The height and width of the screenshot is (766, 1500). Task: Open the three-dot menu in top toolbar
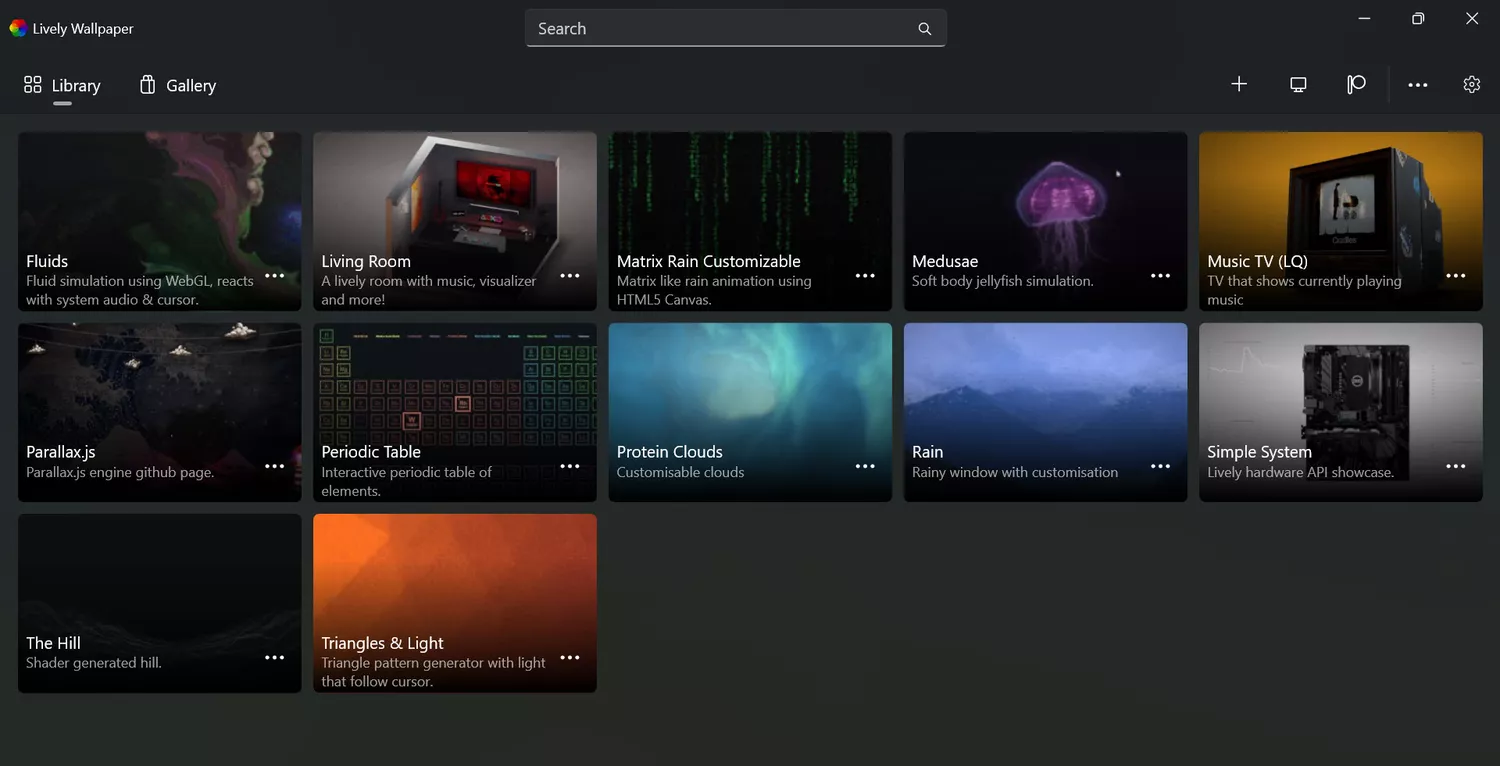point(1418,85)
